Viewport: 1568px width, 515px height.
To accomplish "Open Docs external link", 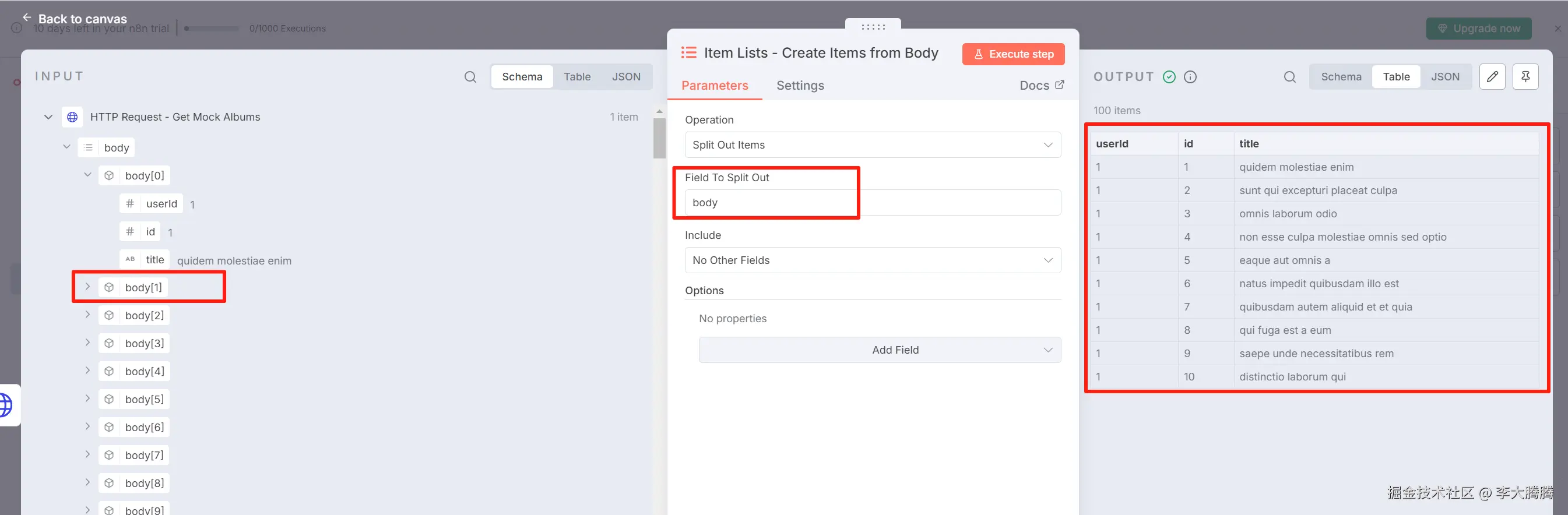I will pos(1042,86).
